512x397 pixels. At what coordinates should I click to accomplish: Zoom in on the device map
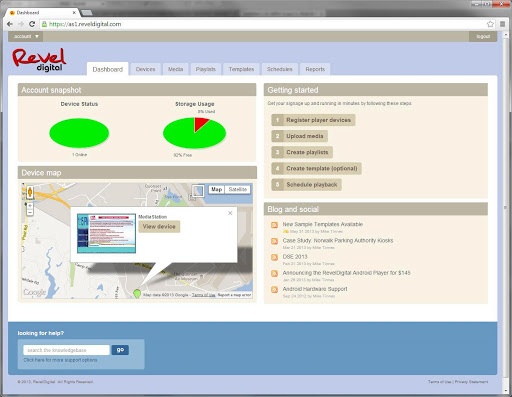(30, 206)
